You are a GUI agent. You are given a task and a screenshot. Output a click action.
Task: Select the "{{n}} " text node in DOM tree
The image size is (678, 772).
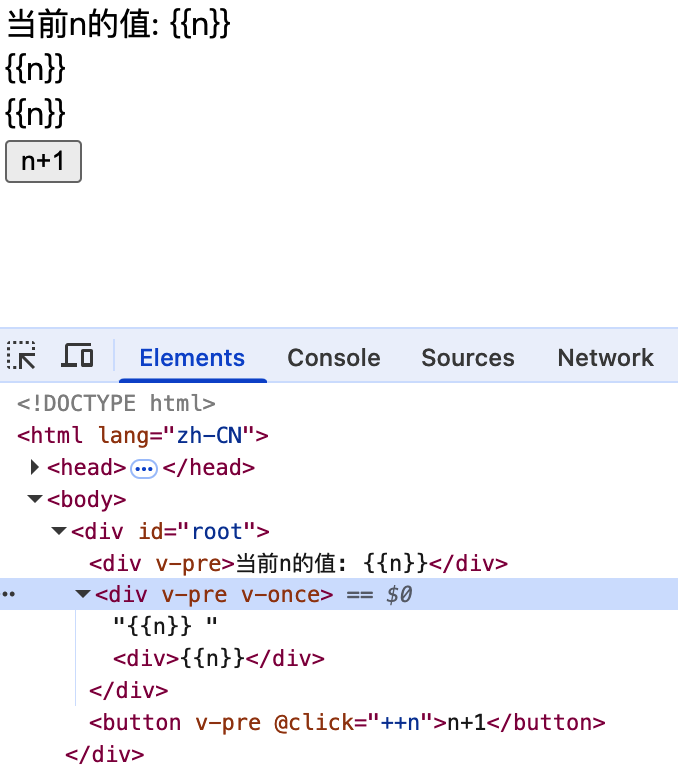[x=165, y=627]
